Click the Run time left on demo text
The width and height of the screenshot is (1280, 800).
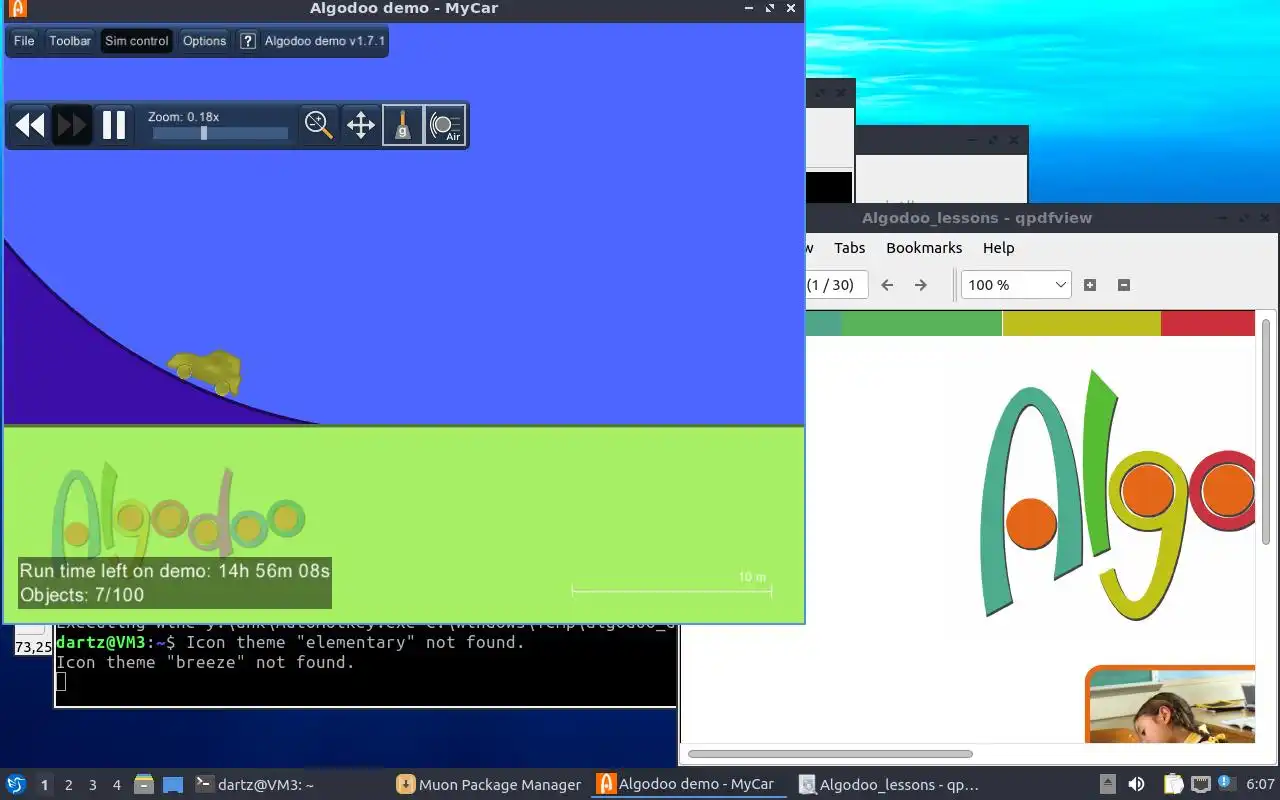175,571
